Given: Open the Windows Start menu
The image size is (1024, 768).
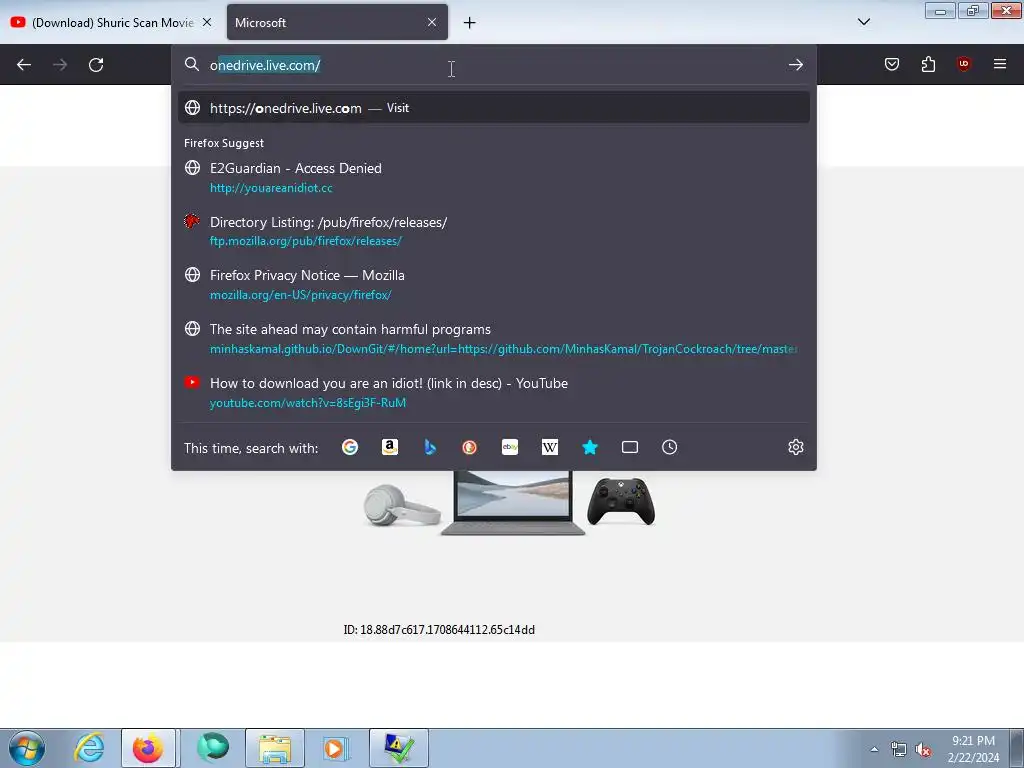Looking at the screenshot, I should click(27, 748).
